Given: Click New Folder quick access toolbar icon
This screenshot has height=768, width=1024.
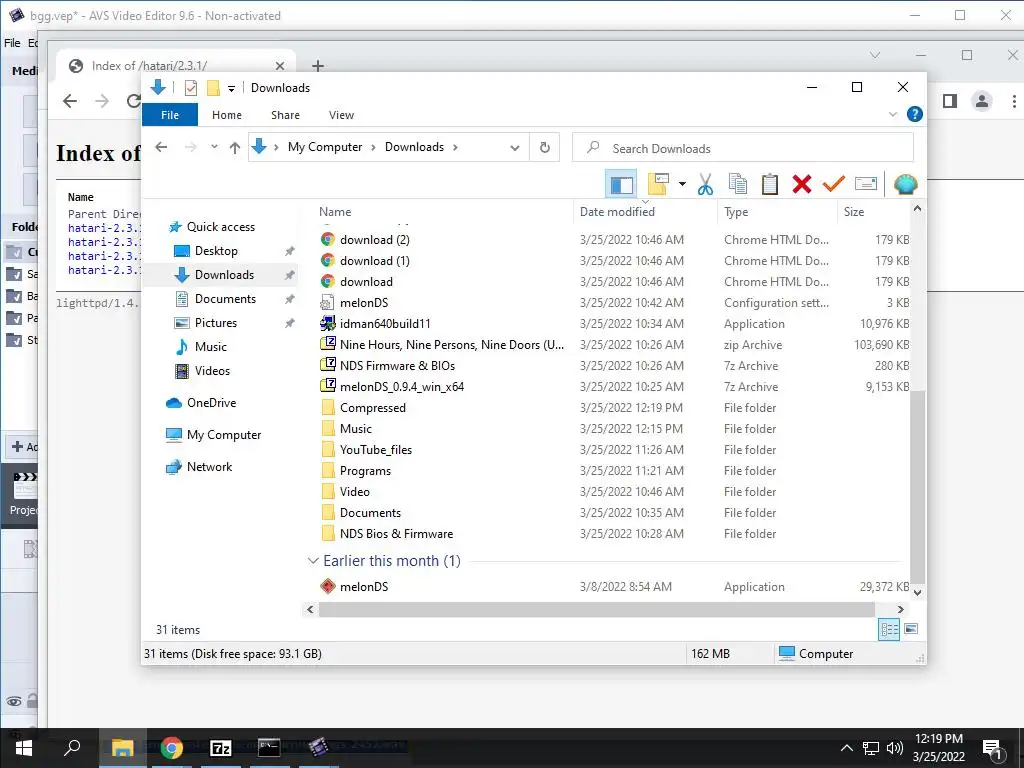Looking at the screenshot, I should [213, 88].
